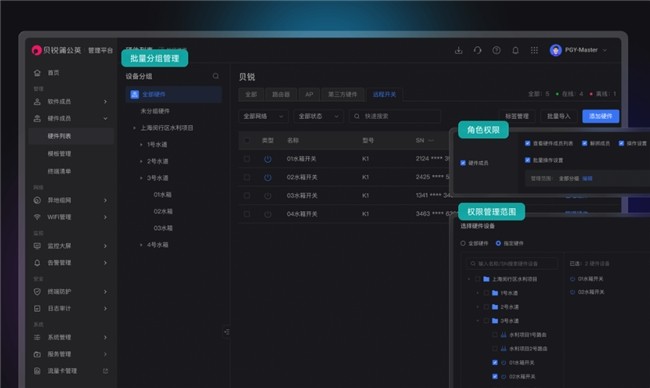This screenshot has width=650, height=388.
Task: Click the power icon of 03水箱开关
Action: [x=268, y=196]
